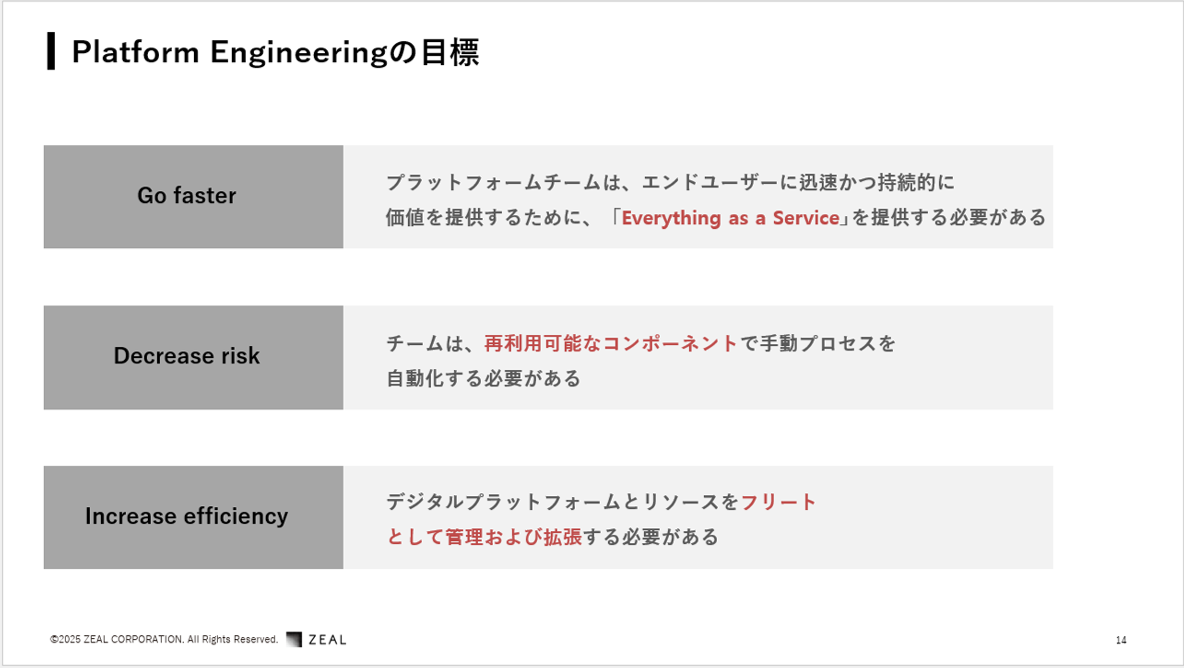The height and width of the screenshot is (668, 1184).
Task: Click the 自動化する必要がある line
Action: (483, 378)
